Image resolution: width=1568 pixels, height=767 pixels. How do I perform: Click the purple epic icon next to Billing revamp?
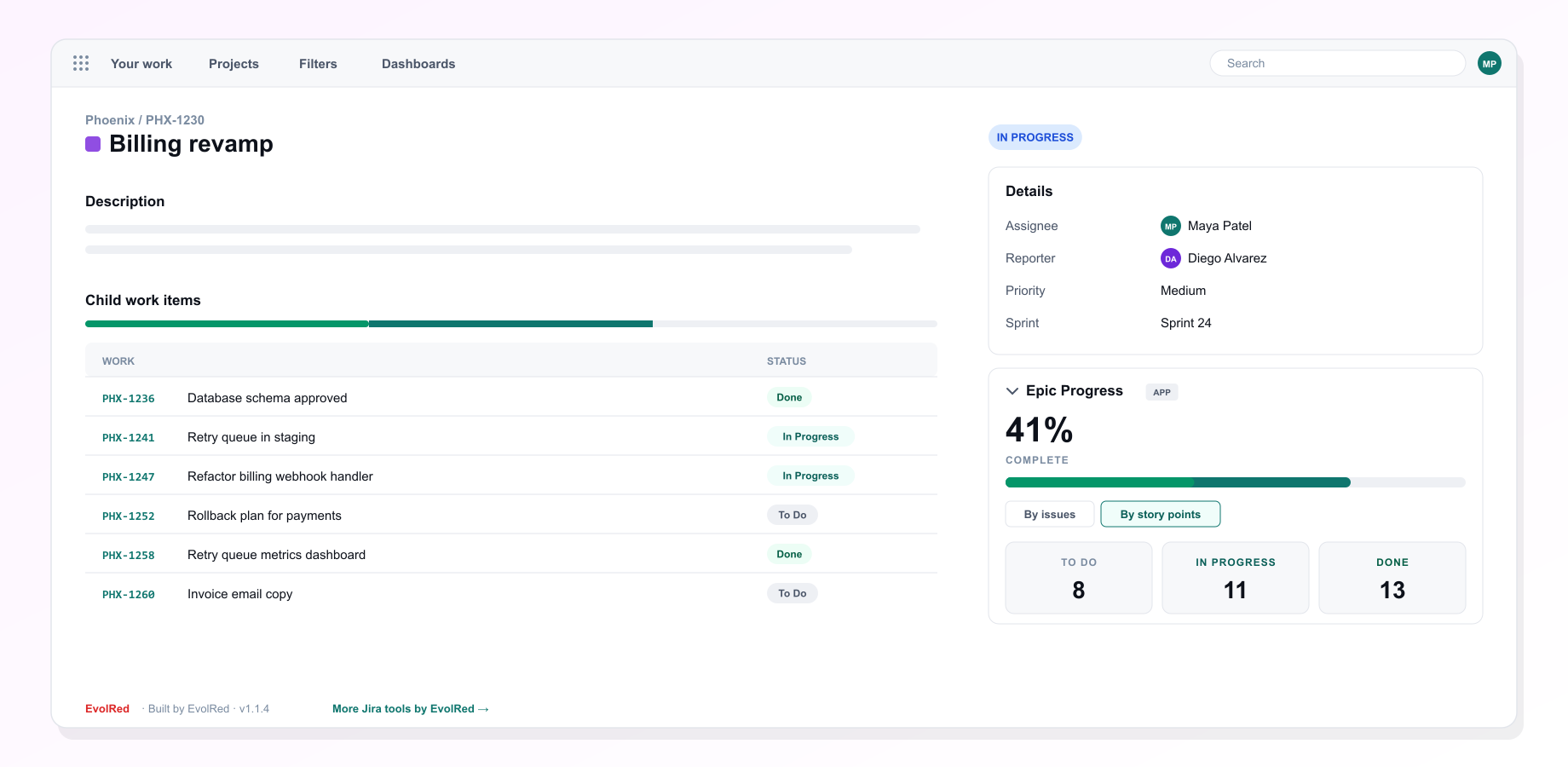[93, 144]
